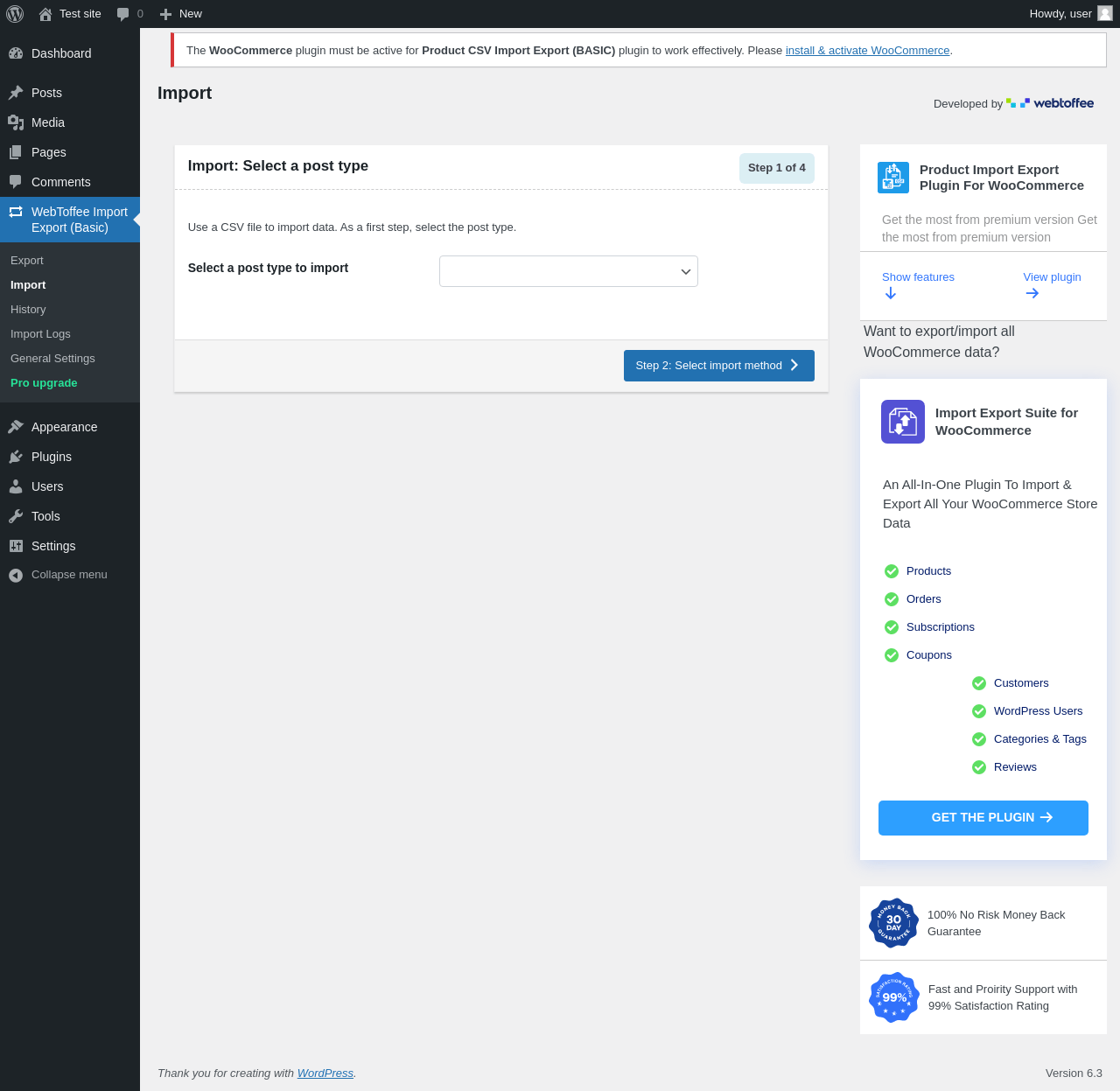
Task: Open the Posts menu
Action: [x=70, y=93]
